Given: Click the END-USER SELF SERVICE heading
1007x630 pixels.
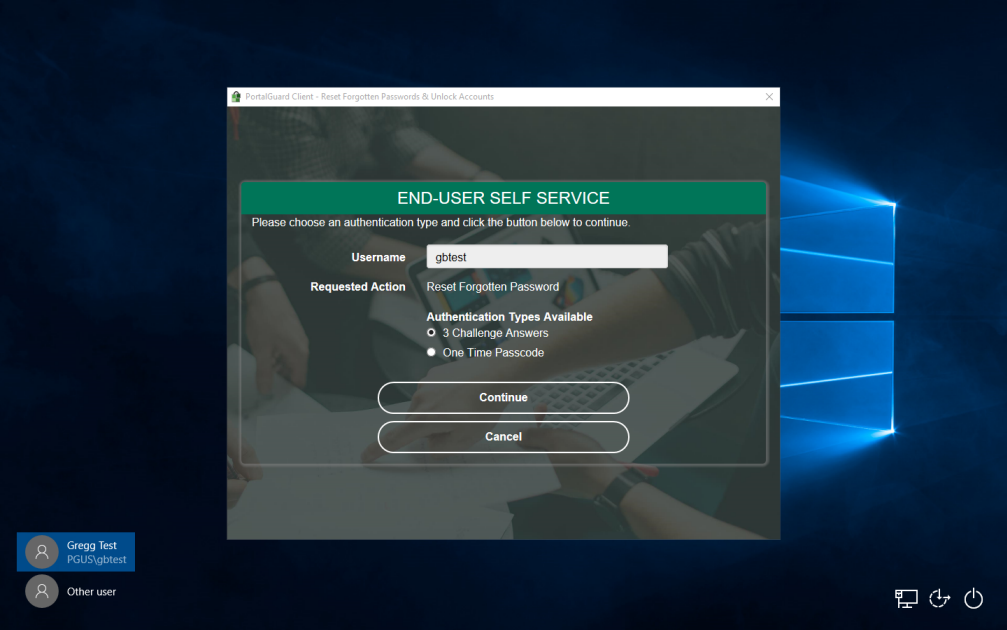Looking at the screenshot, I should click(503, 198).
